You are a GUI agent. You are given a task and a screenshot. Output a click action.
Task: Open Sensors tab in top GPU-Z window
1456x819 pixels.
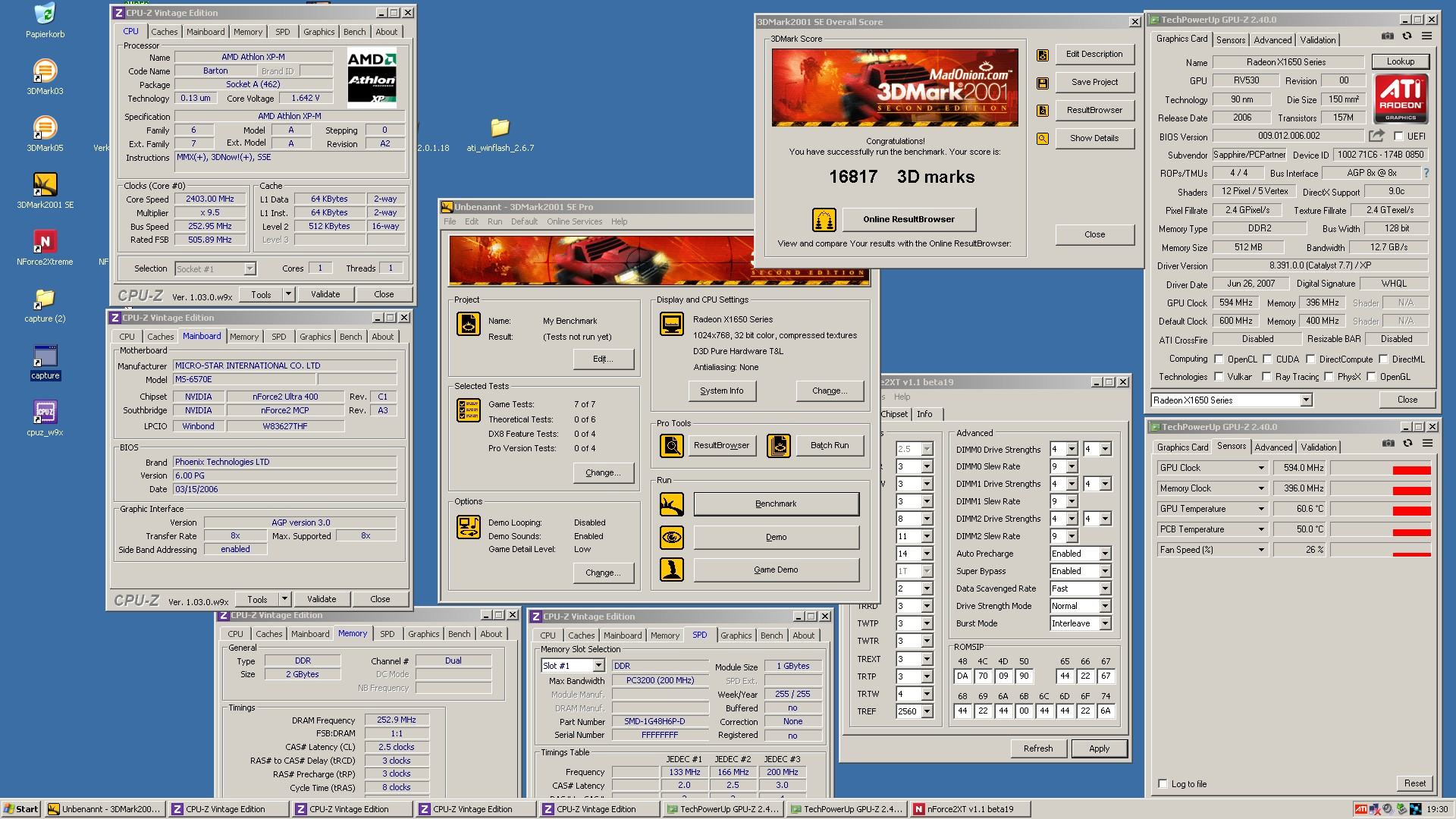(1231, 40)
